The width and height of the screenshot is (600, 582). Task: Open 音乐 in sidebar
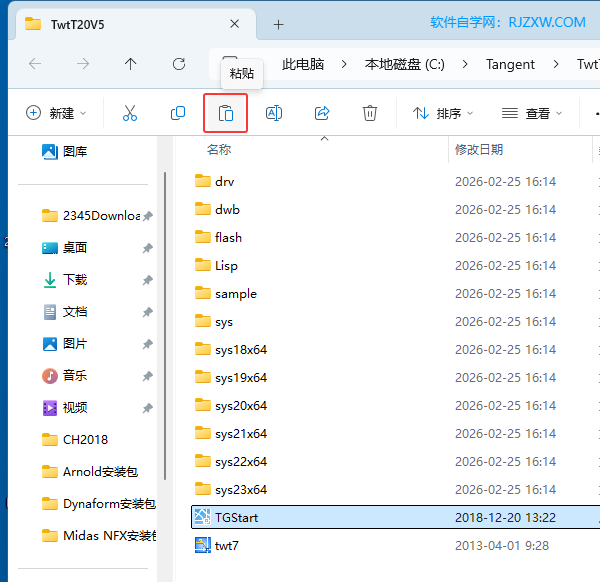64,376
